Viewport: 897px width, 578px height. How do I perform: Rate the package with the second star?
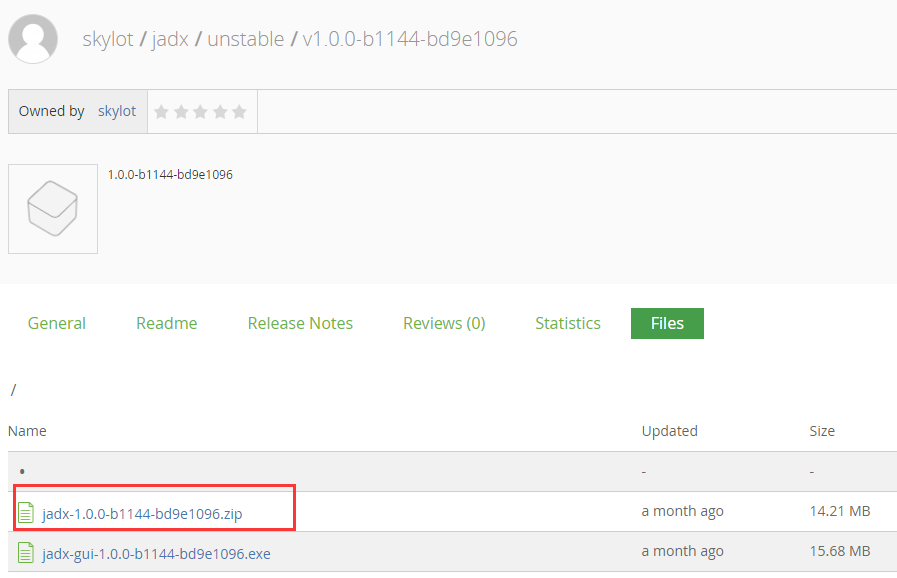click(x=181, y=112)
